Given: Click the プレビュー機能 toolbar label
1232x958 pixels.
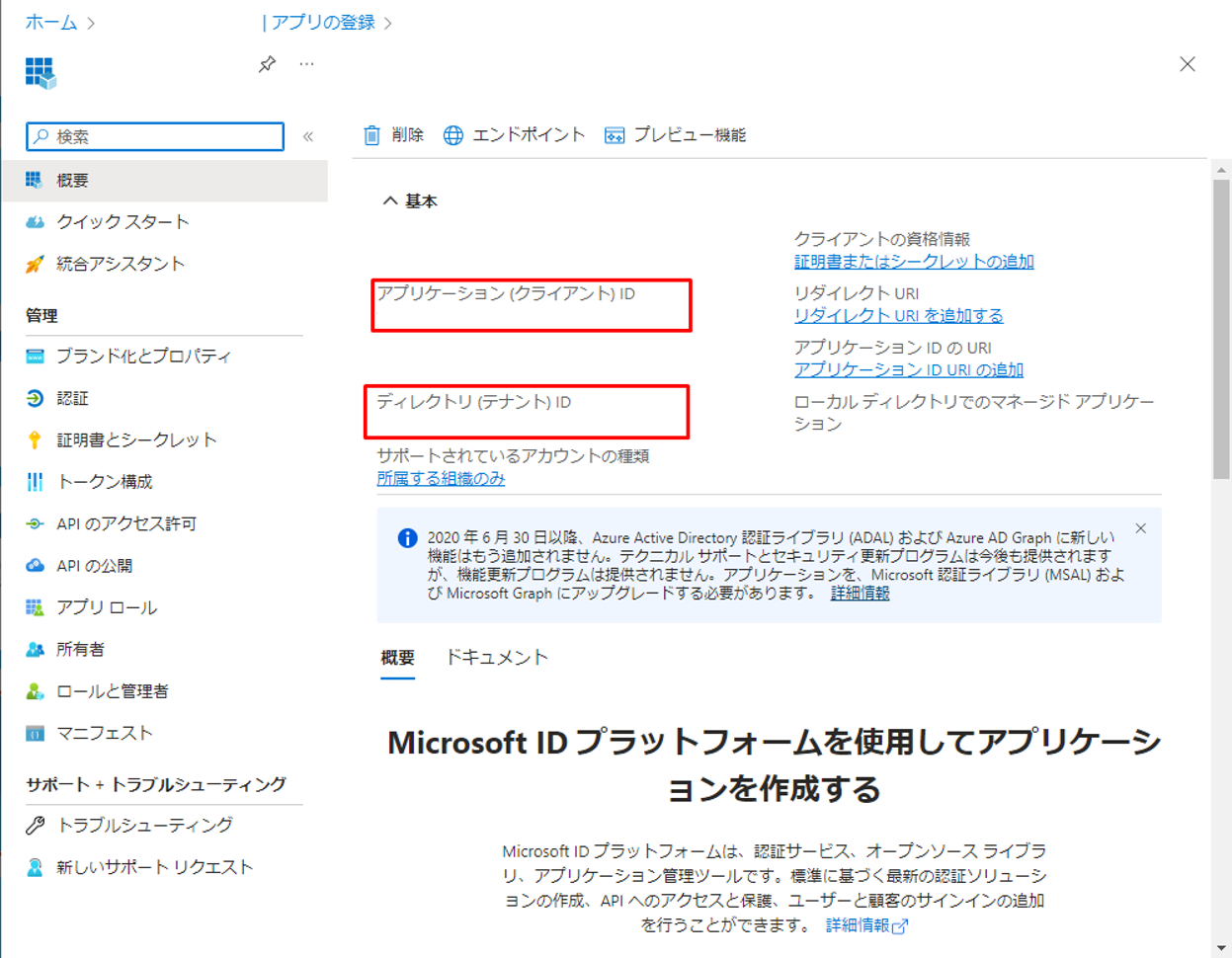Looking at the screenshot, I should 690,135.
